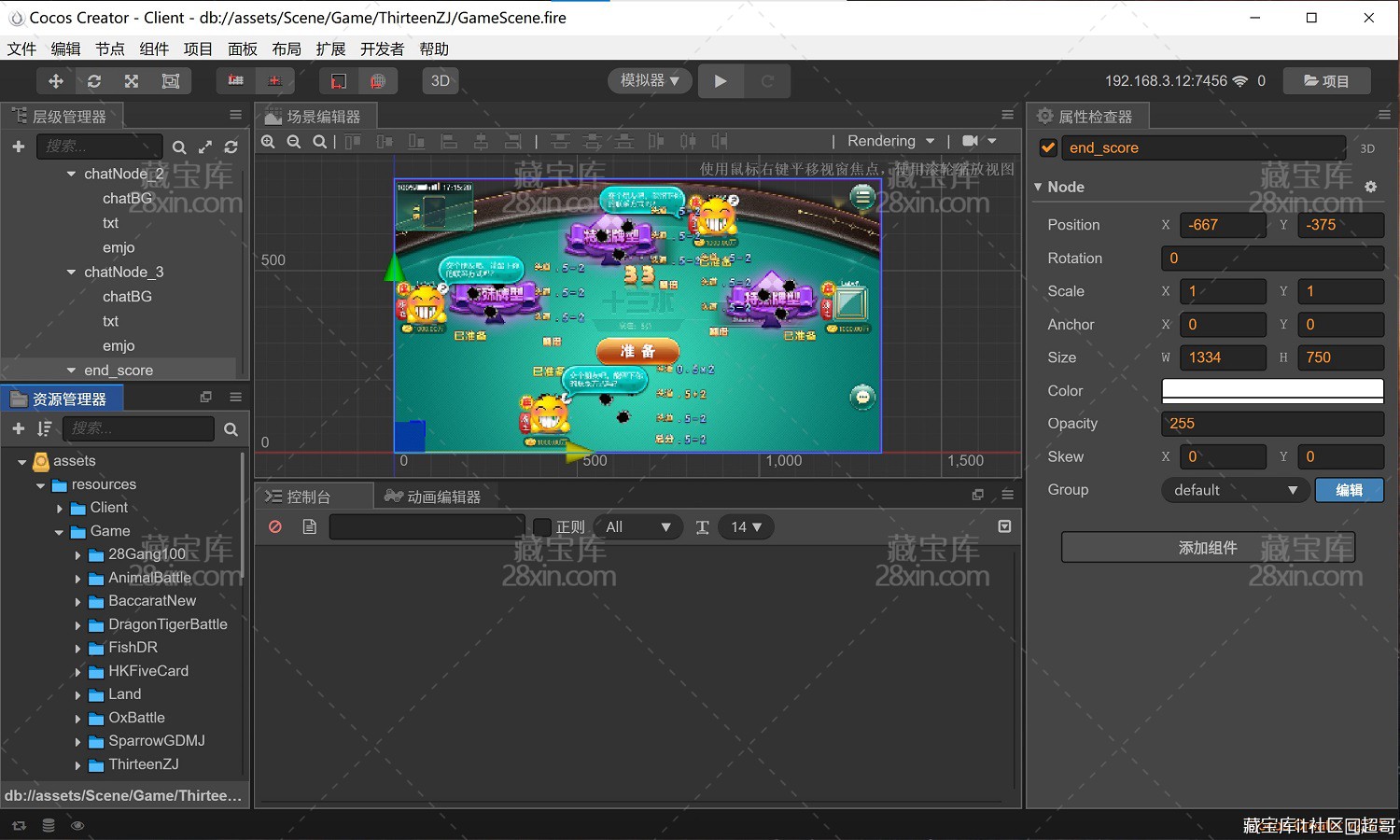Toggle 3D scene view mode
The image size is (1400, 840).
[x=440, y=81]
